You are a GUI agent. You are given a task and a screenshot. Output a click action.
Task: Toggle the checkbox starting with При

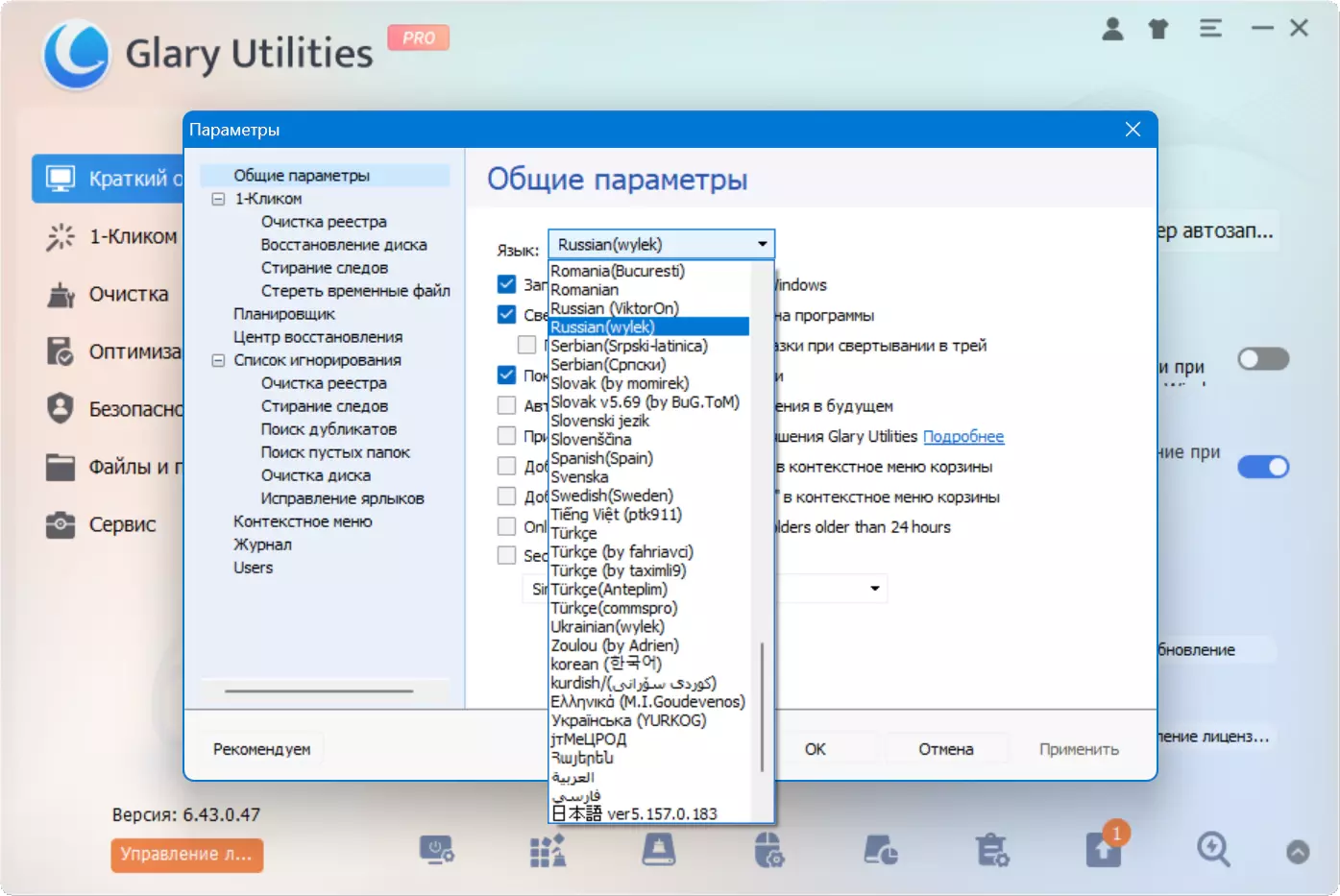(506, 436)
